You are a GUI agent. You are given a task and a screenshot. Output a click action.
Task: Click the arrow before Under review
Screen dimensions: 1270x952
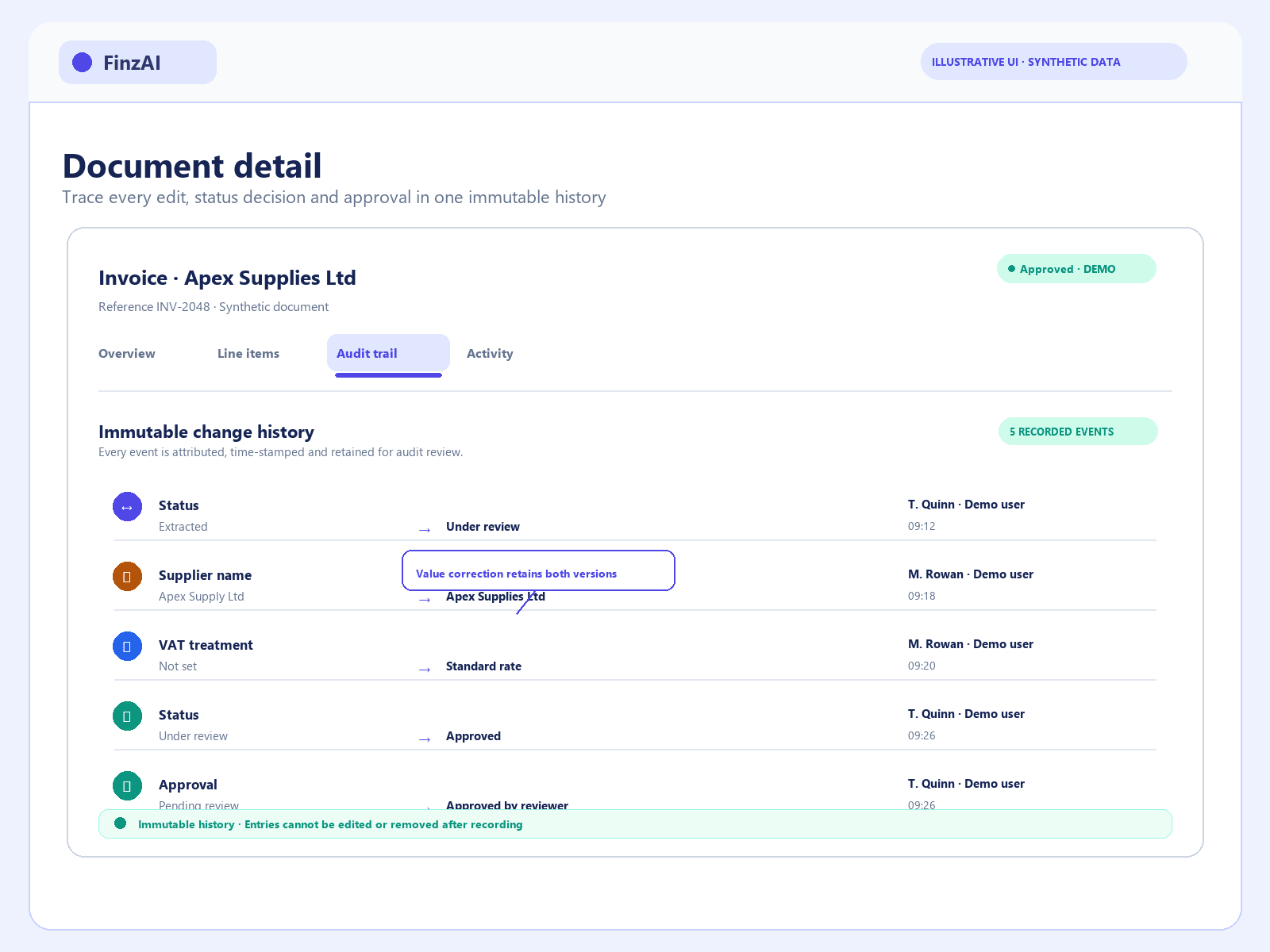coord(425,529)
